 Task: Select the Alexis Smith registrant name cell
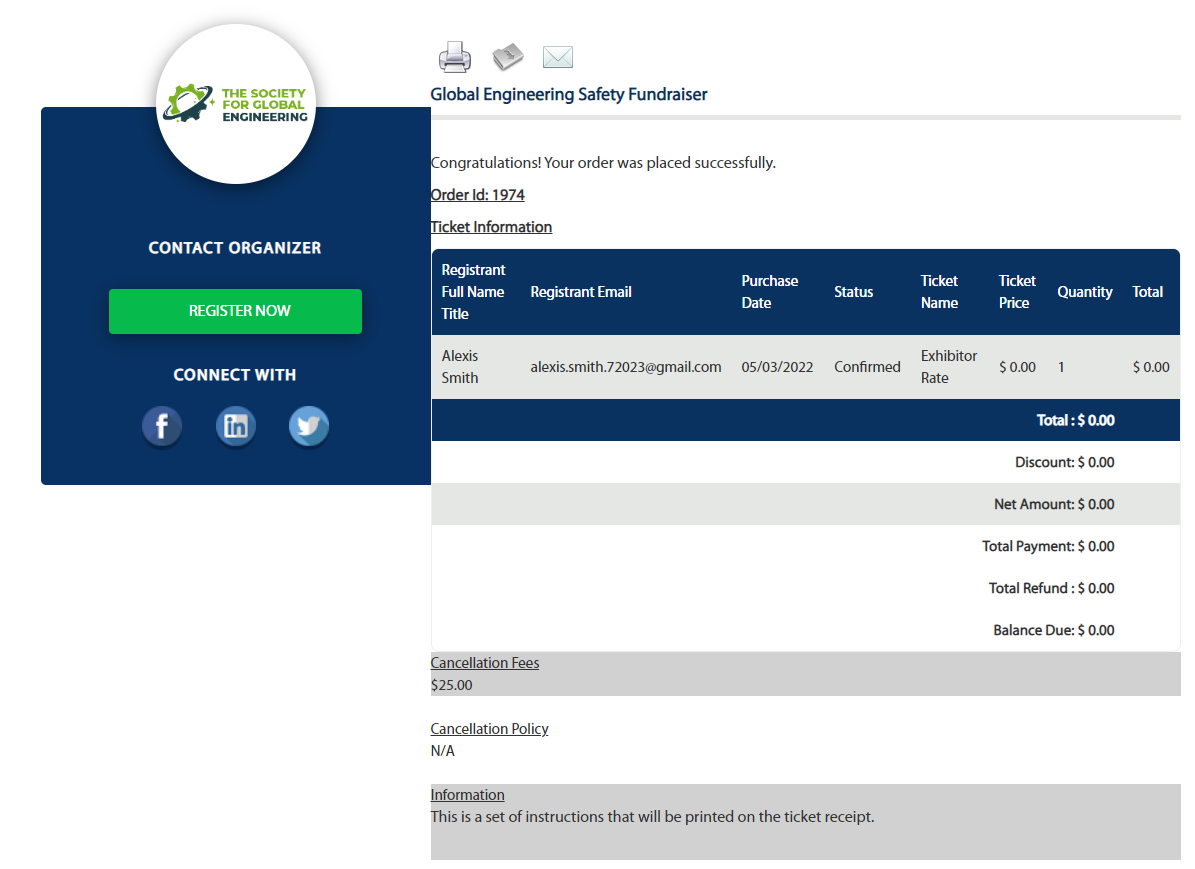460,367
